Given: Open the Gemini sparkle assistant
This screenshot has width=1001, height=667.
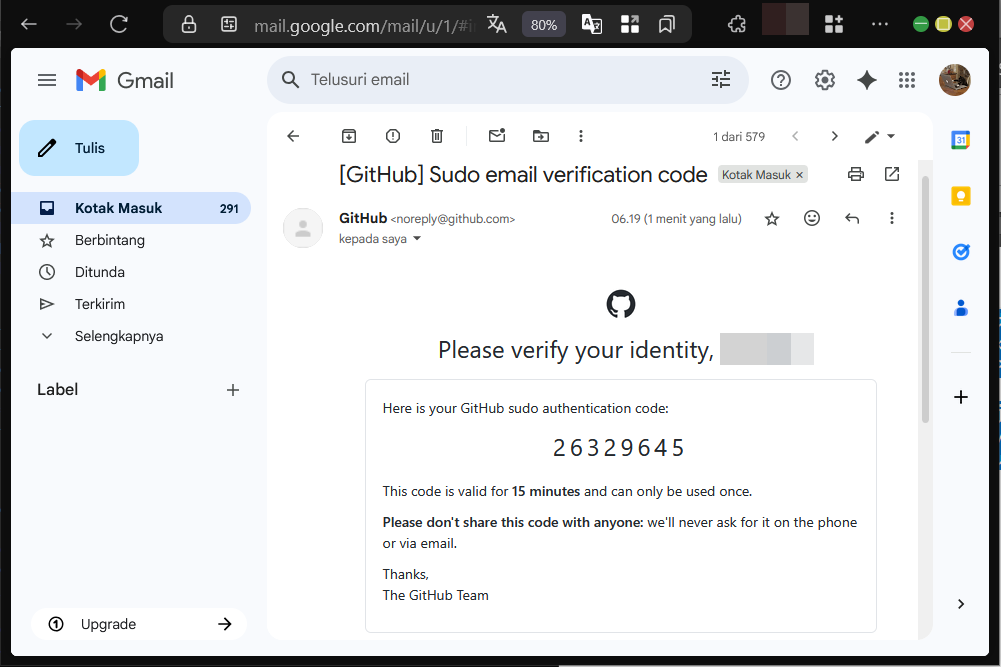Looking at the screenshot, I should 867,80.
